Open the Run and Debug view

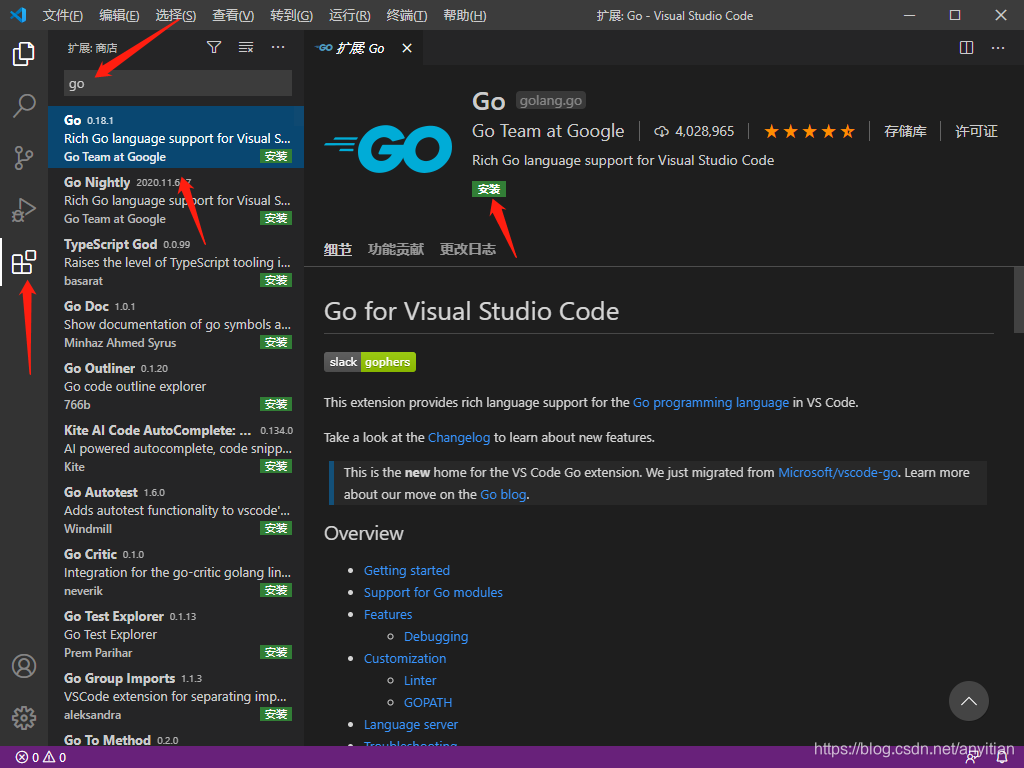(x=24, y=210)
